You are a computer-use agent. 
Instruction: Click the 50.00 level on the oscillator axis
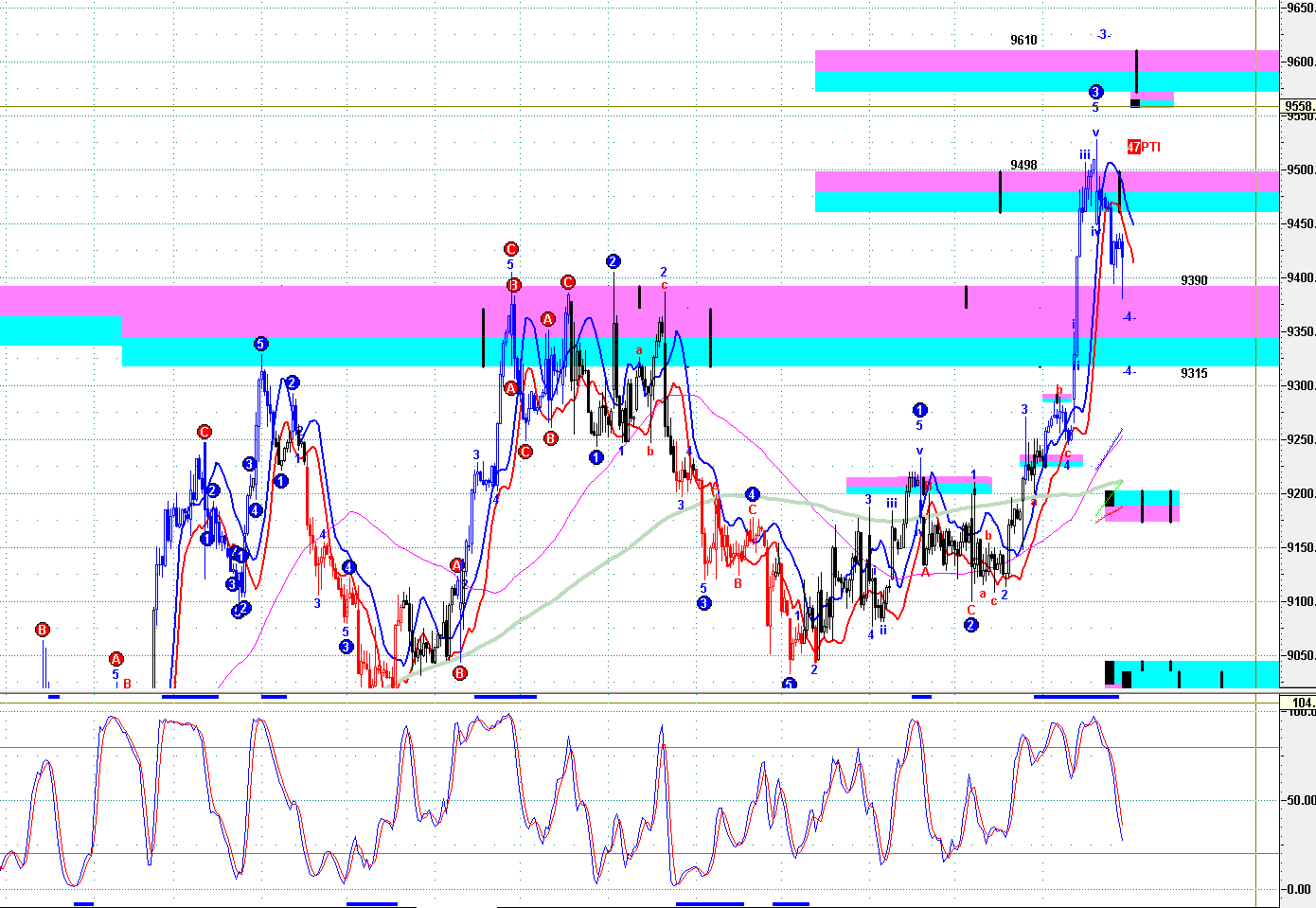click(1299, 800)
